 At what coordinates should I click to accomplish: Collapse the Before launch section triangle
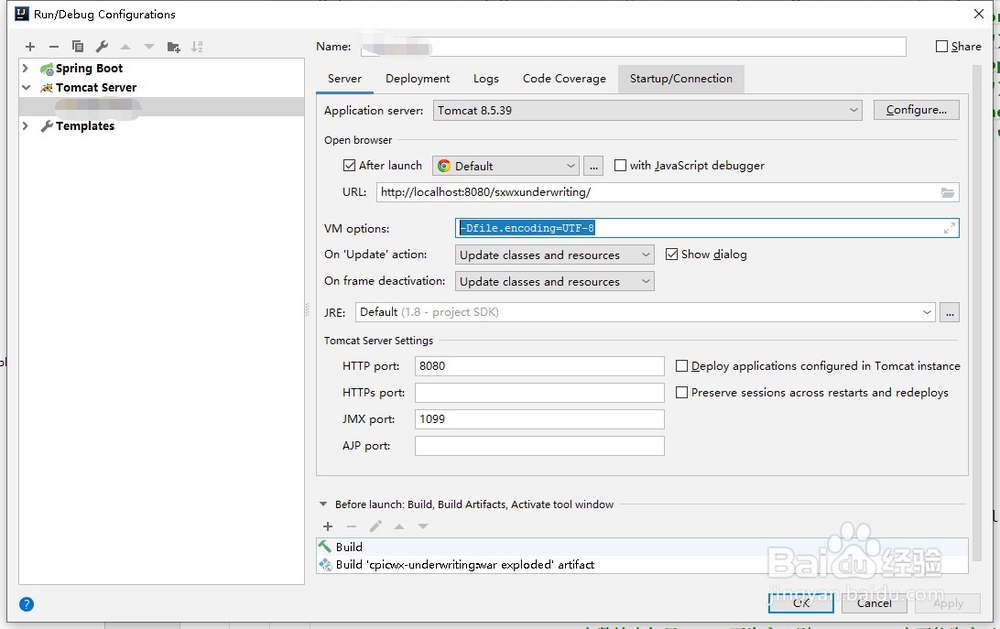pyautogui.click(x=323, y=504)
